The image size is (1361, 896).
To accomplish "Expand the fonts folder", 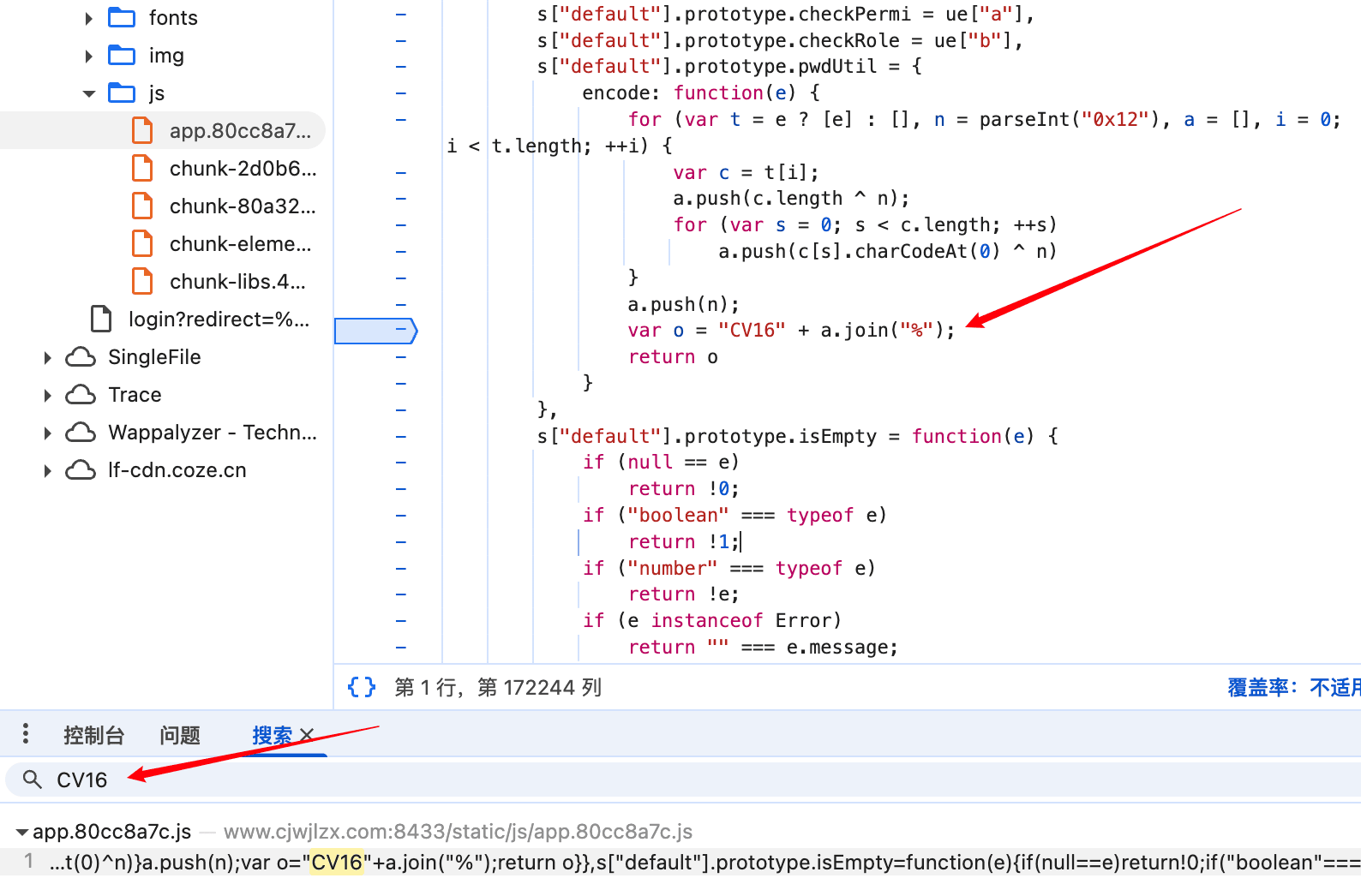I will [x=88, y=18].
